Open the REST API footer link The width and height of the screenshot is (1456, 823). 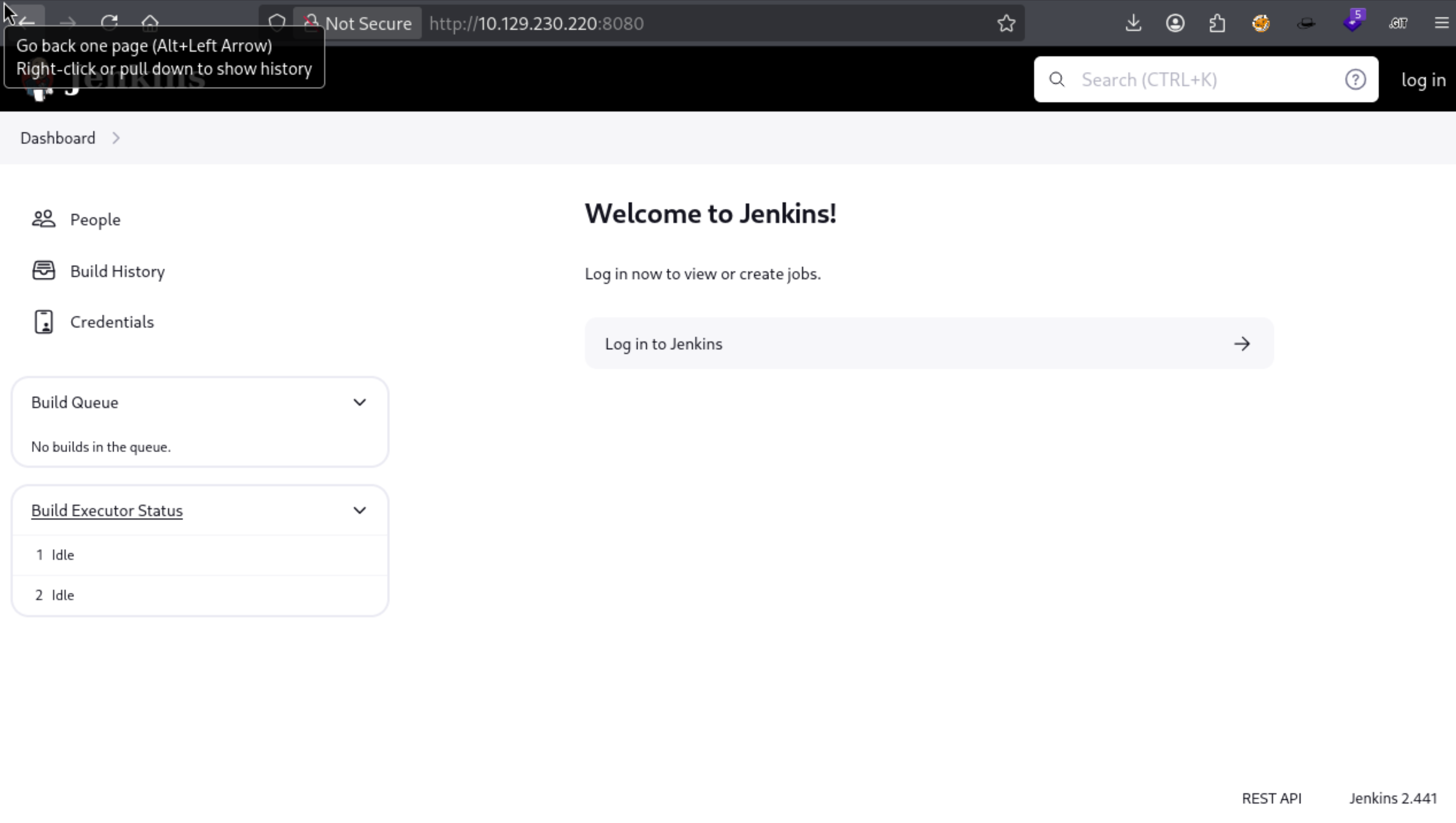click(1271, 798)
